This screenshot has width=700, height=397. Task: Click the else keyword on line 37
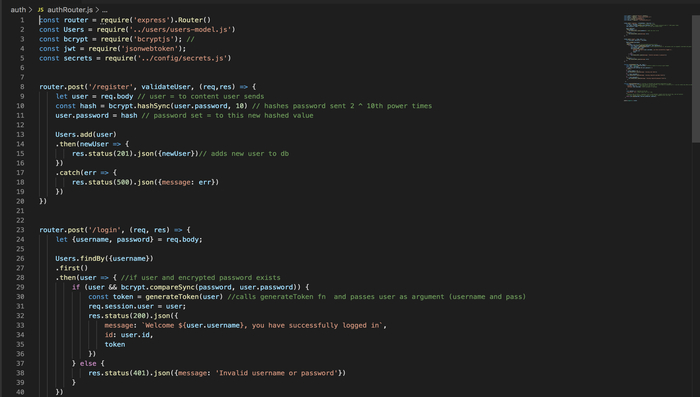point(88,364)
